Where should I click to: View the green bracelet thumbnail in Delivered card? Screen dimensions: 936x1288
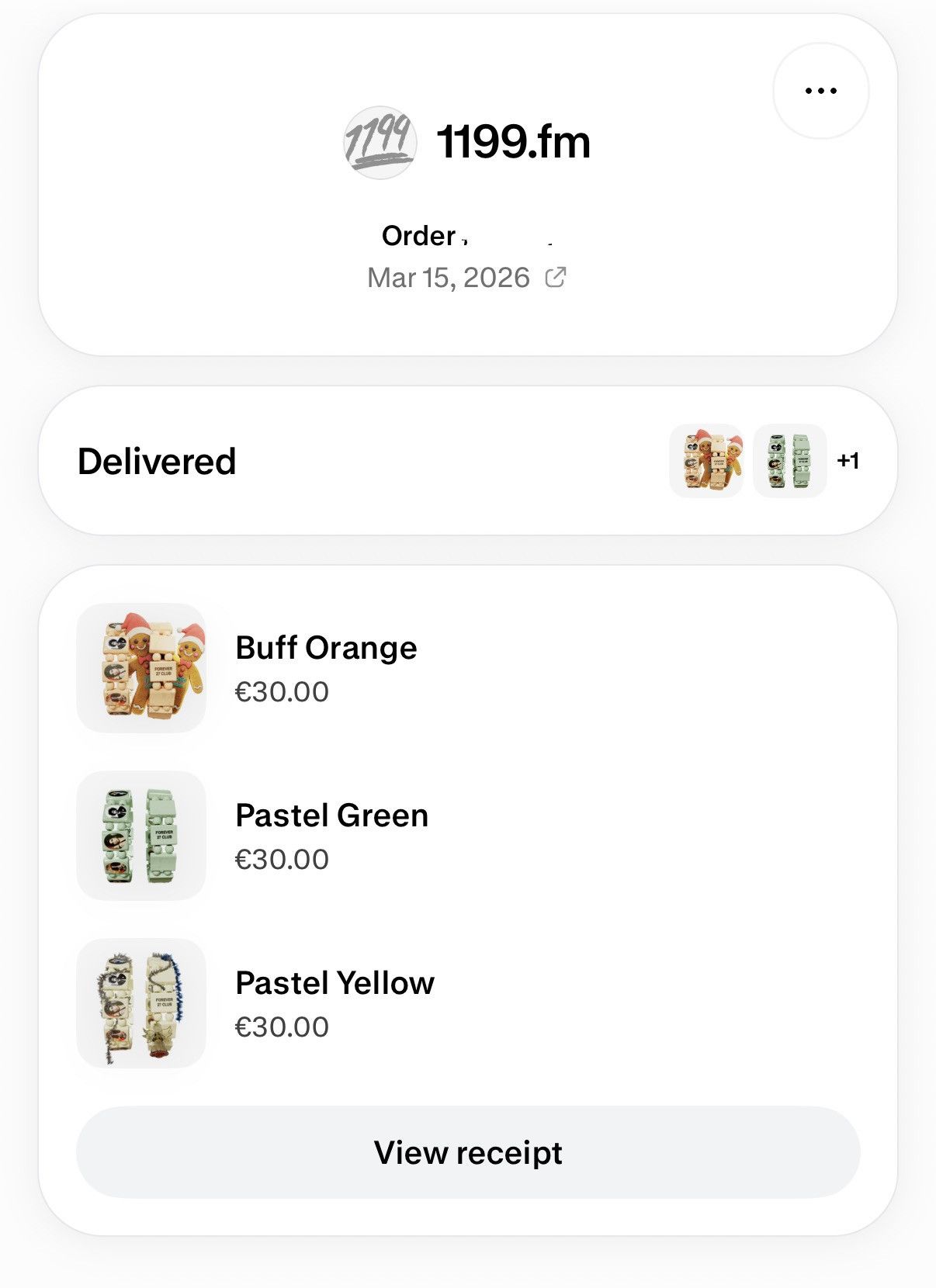coord(789,461)
